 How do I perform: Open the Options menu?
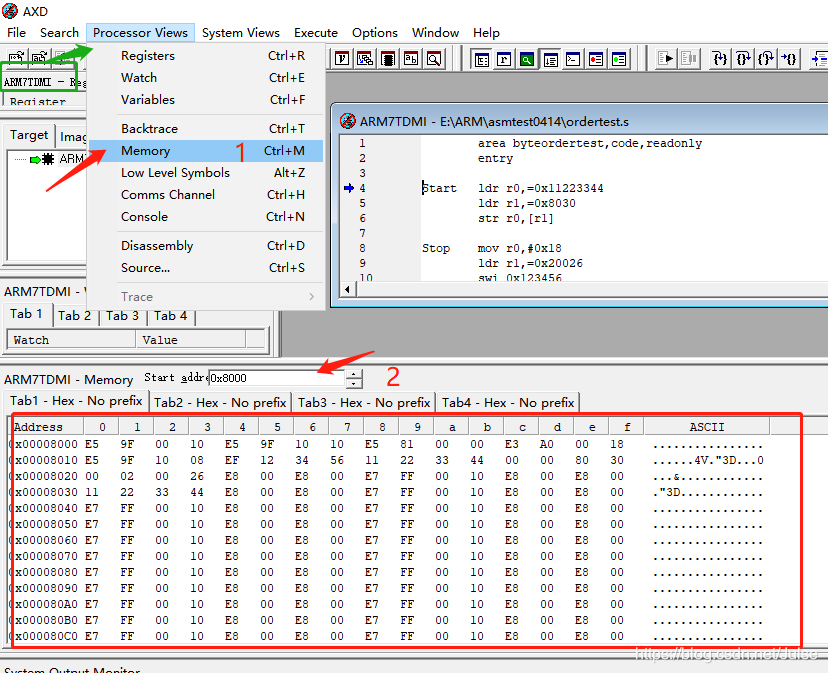point(375,33)
